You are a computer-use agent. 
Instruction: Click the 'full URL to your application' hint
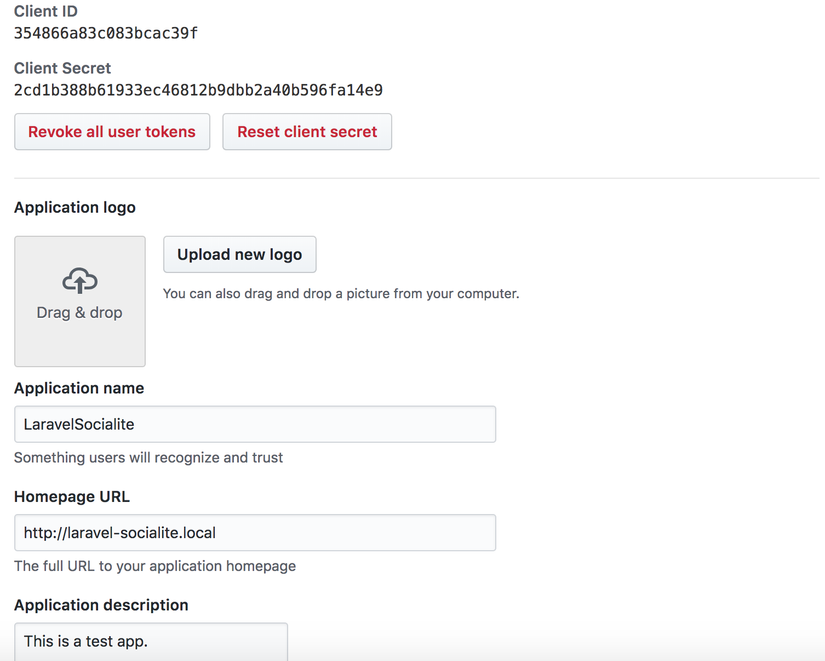coord(155,566)
